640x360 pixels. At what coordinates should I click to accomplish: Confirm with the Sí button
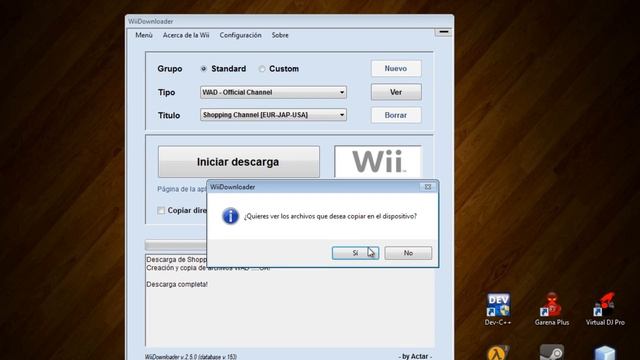pos(356,253)
